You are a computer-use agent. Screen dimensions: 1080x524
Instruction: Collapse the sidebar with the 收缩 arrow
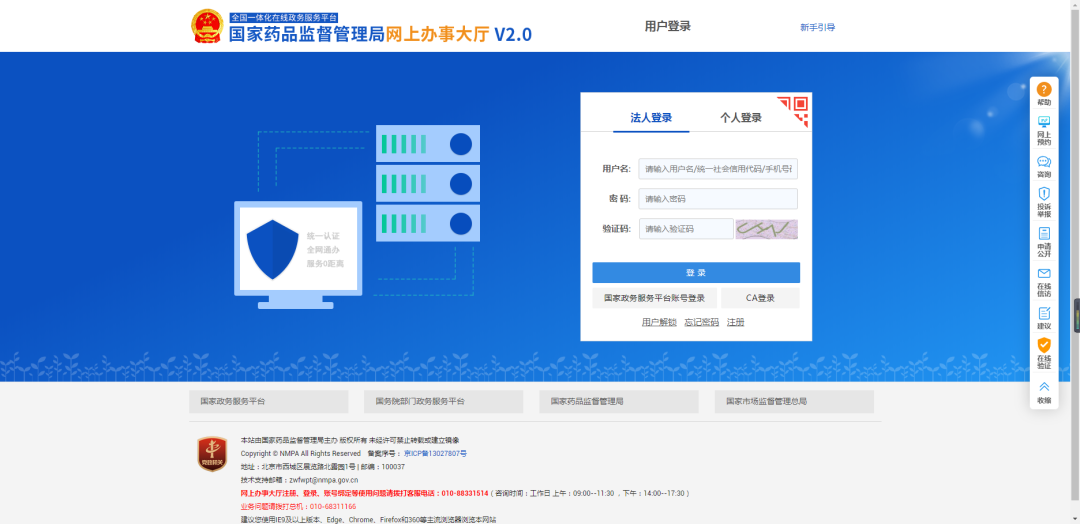coord(1044,387)
